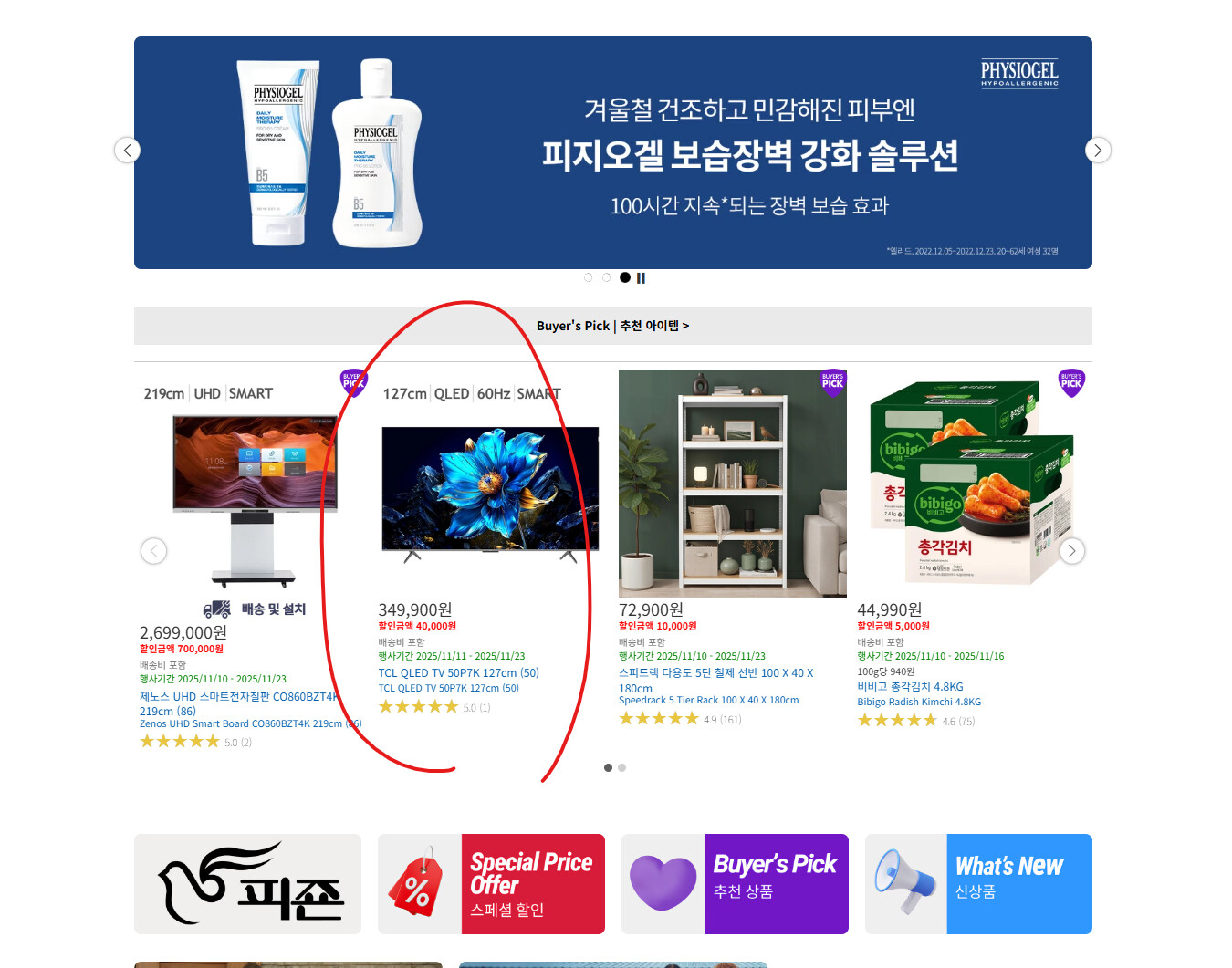Select the third banner indicator dot

[x=625, y=277]
